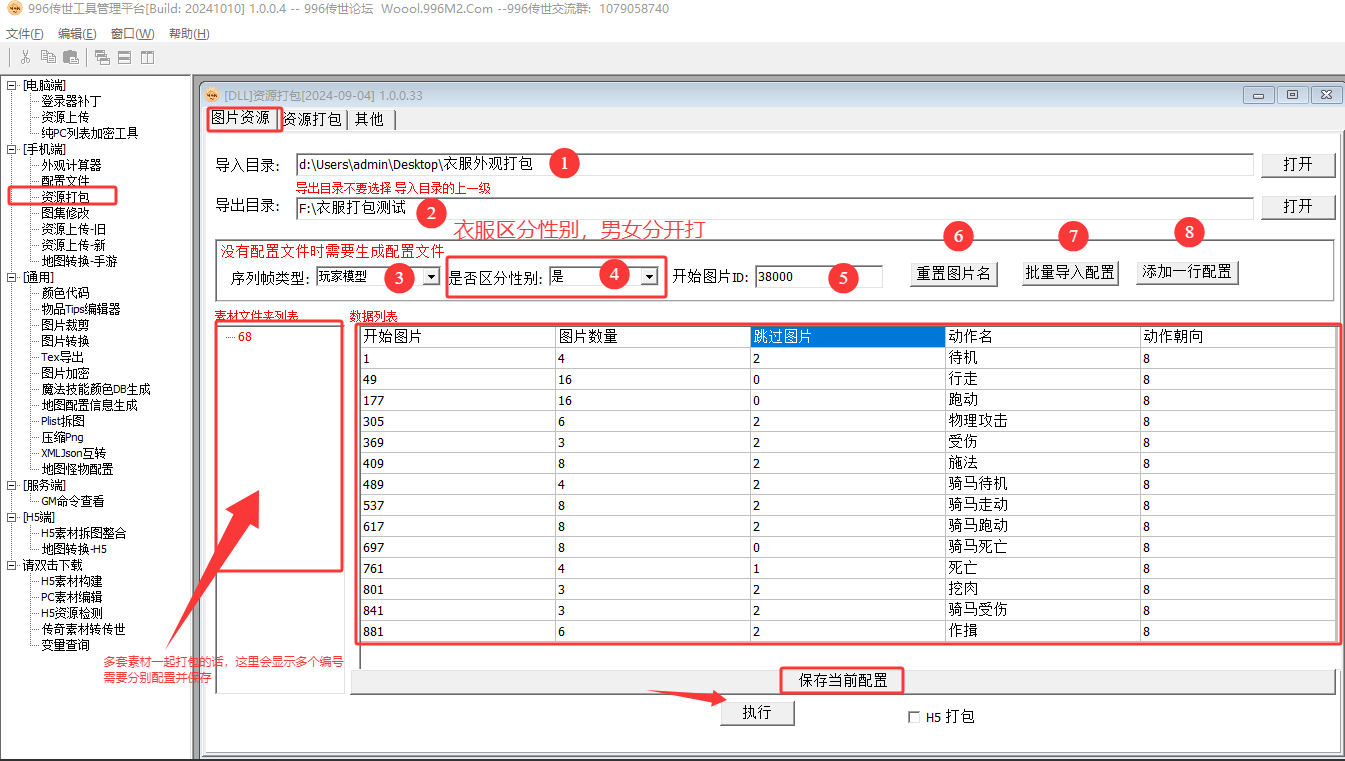Click the DLL资源打包 window title icon
Screen dimensions: 1345x761
[212, 95]
